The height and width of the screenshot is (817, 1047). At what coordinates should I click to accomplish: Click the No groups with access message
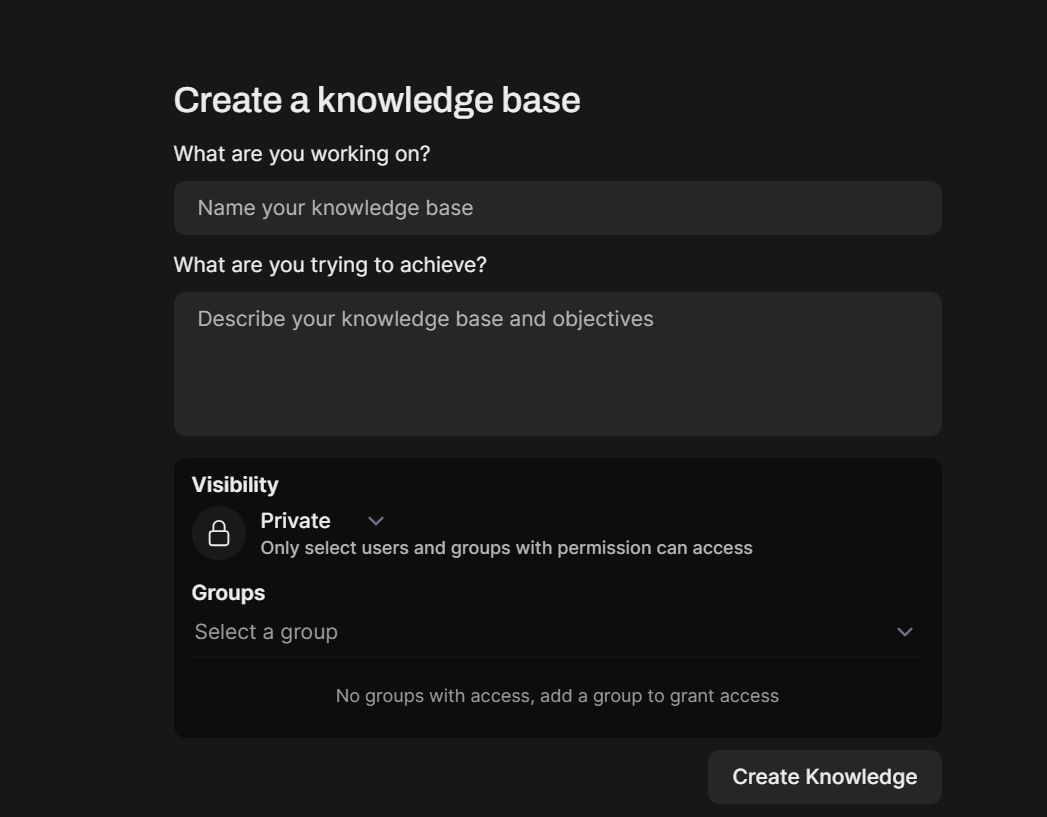(x=557, y=696)
